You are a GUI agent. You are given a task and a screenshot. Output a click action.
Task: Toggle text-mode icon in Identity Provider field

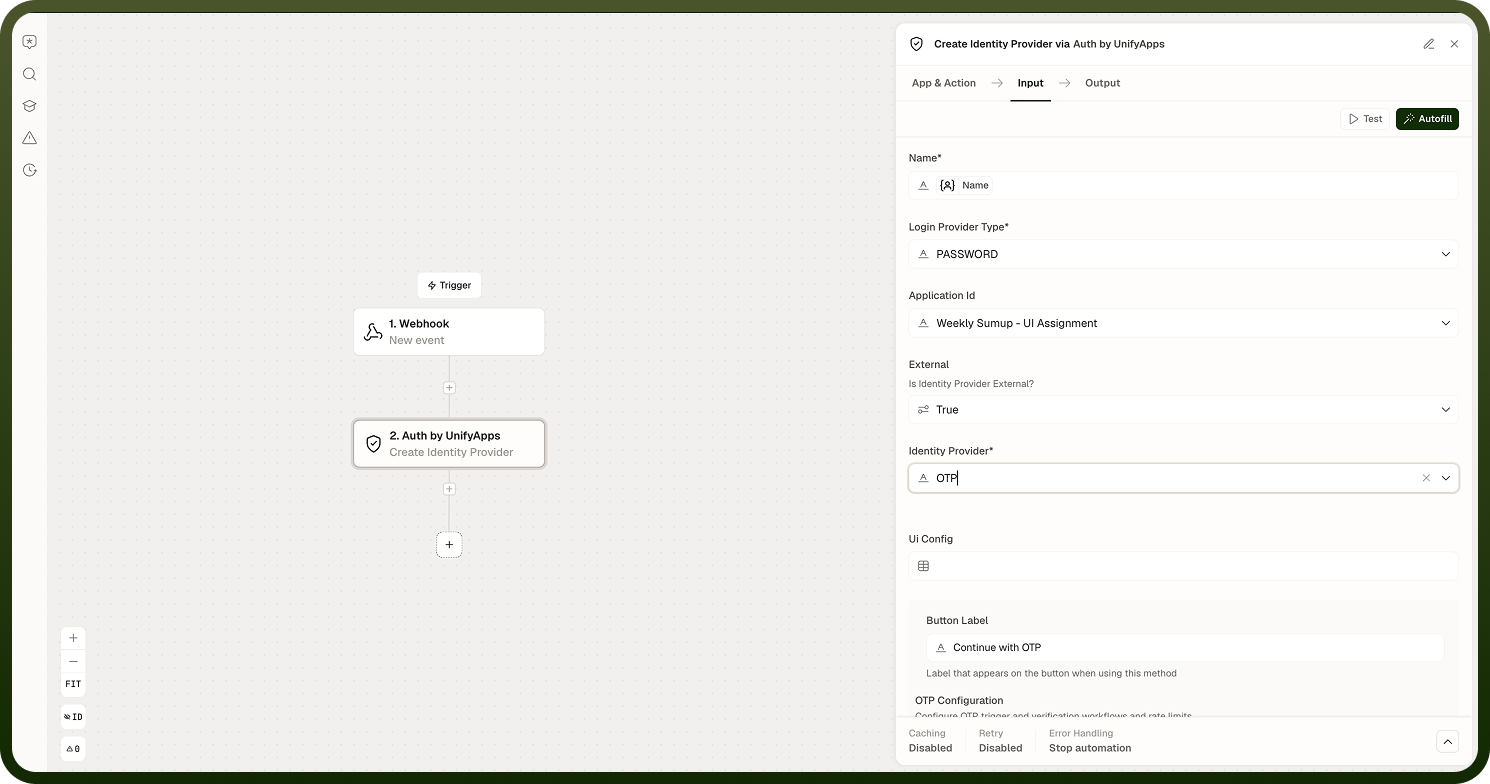[923, 478]
